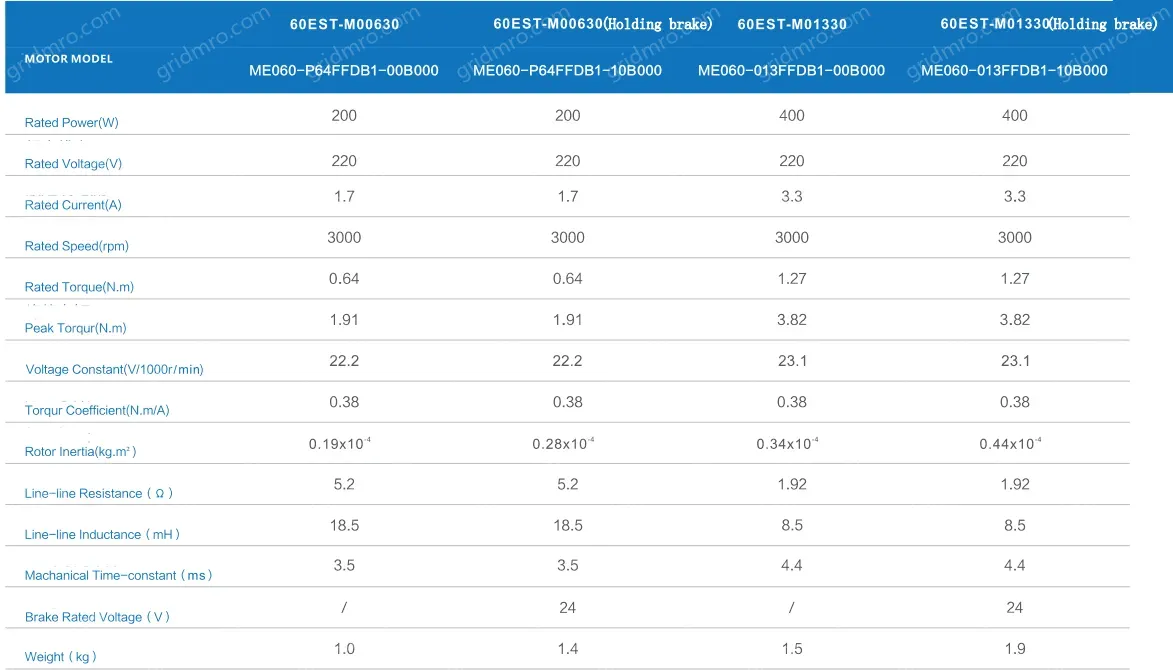Select the Rated Voltage(V) row label
This screenshot has width=1173, height=670.
pyautogui.click(x=73, y=164)
